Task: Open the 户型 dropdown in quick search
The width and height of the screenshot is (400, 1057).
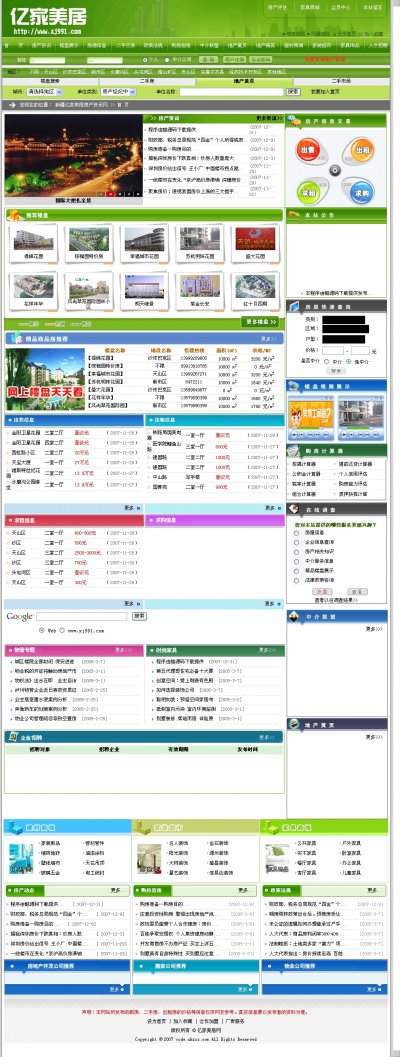Action: (x=343, y=339)
